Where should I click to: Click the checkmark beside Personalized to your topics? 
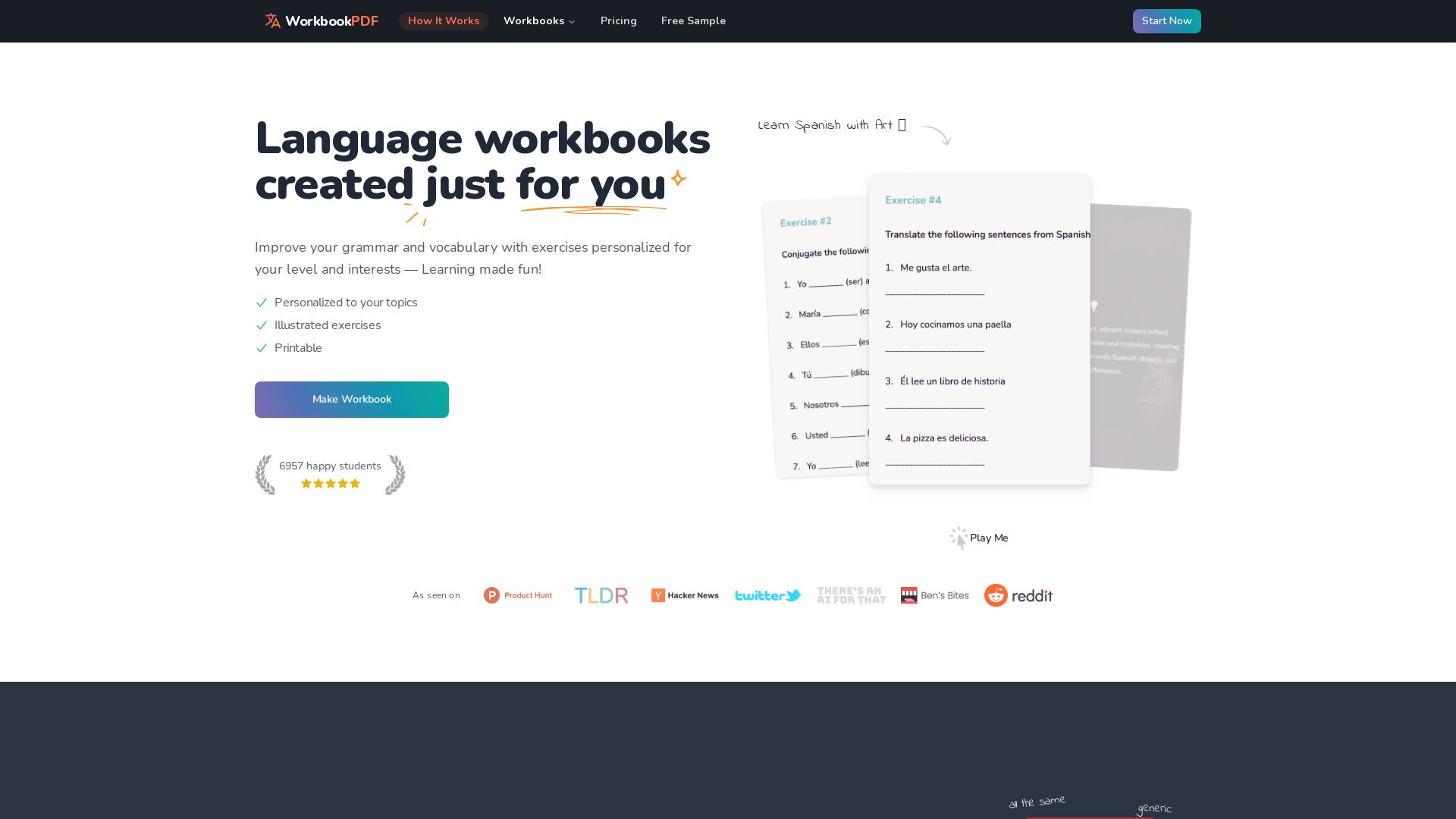coord(262,303)
